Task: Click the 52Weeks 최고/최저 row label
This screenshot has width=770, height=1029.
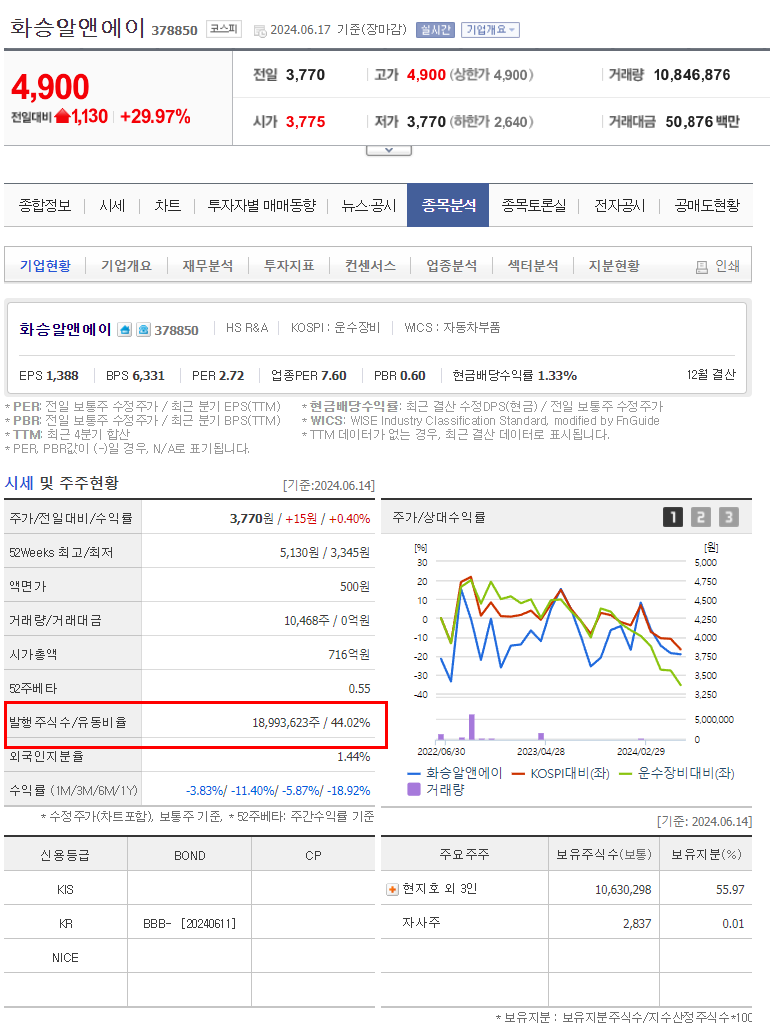Action: tap(61, 553)
